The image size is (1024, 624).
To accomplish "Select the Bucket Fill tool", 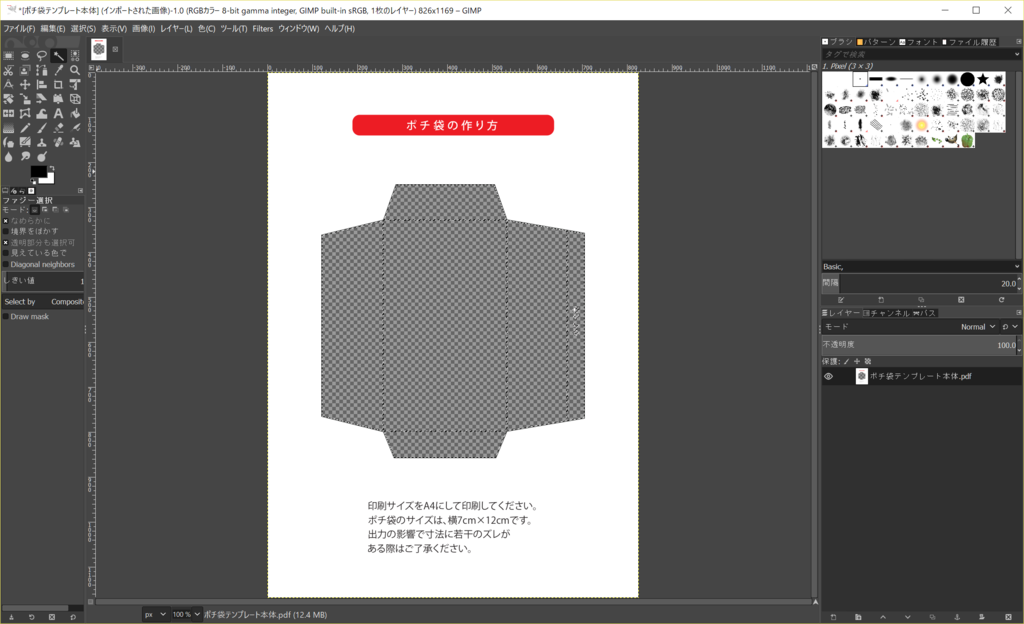I will [x=74, y=113].
